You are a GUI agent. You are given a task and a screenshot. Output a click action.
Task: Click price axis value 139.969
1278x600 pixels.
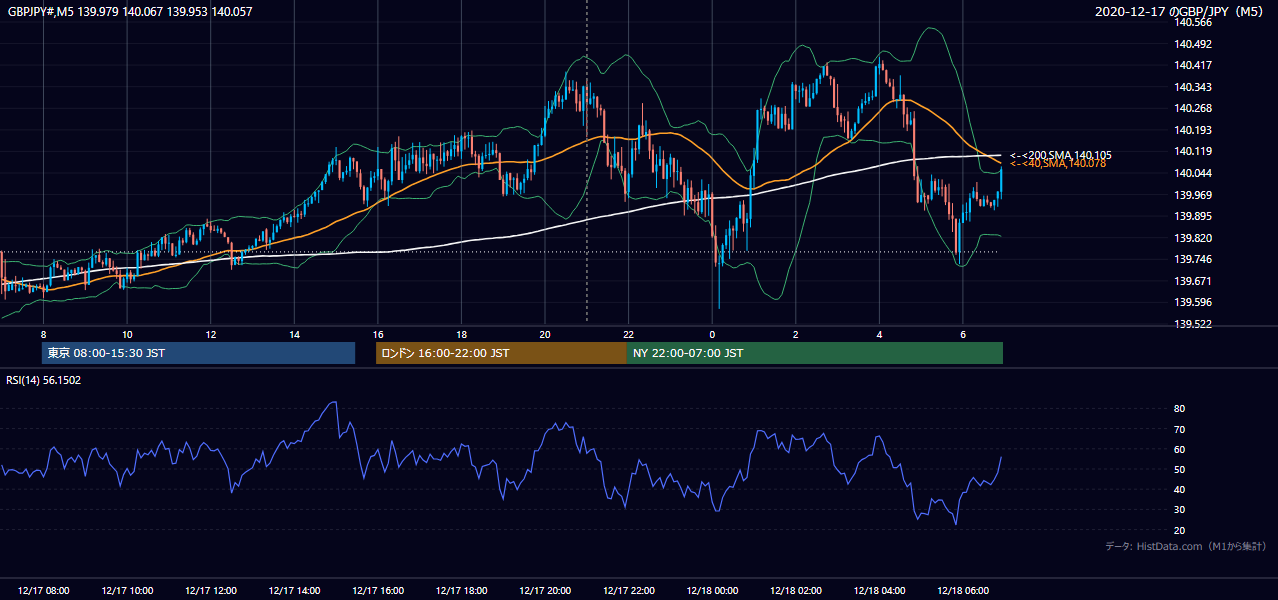(x=1193, y=195)
